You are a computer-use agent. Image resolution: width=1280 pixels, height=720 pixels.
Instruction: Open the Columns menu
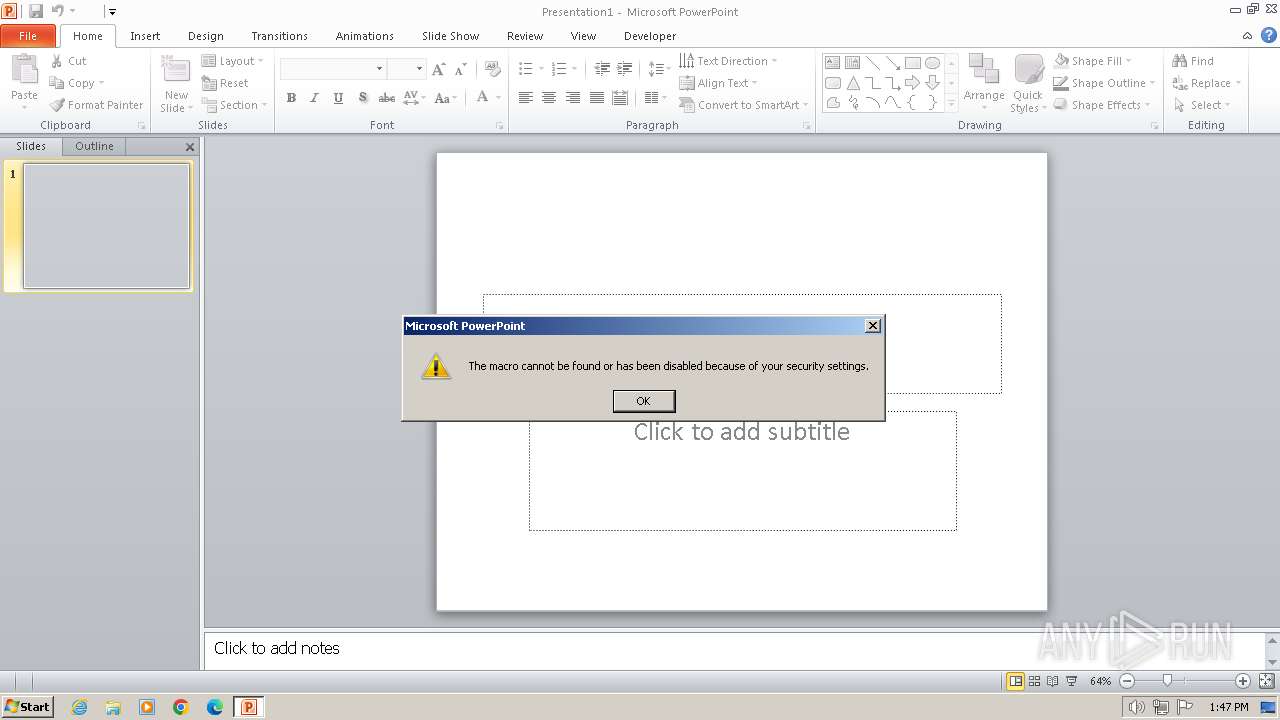coord(654,98)
